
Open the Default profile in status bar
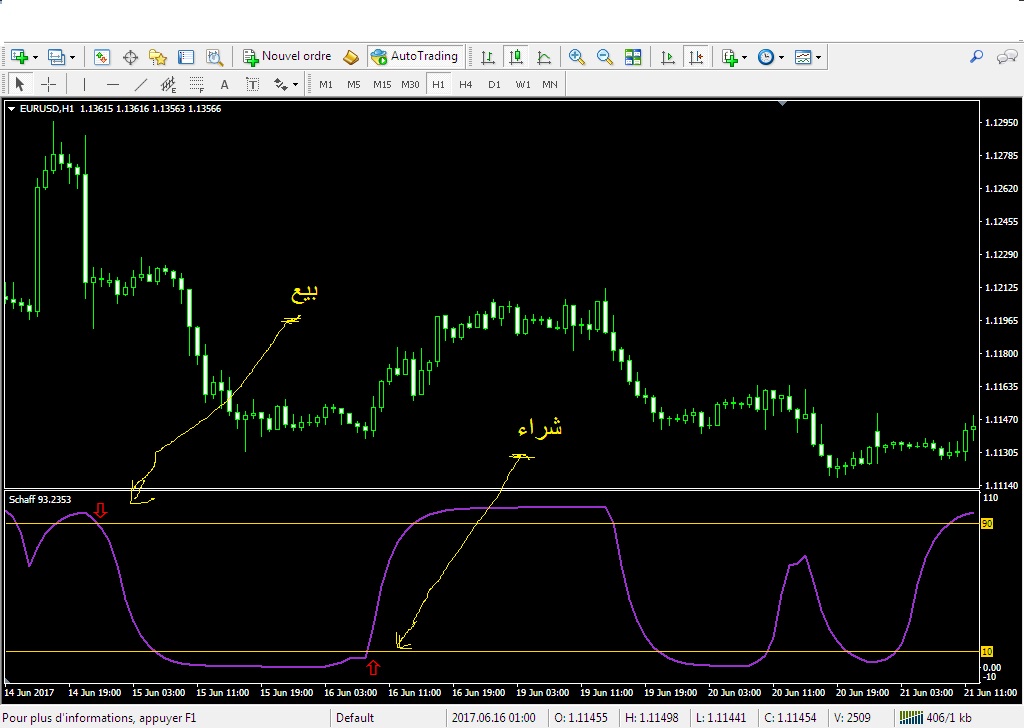tap(355, 717)
